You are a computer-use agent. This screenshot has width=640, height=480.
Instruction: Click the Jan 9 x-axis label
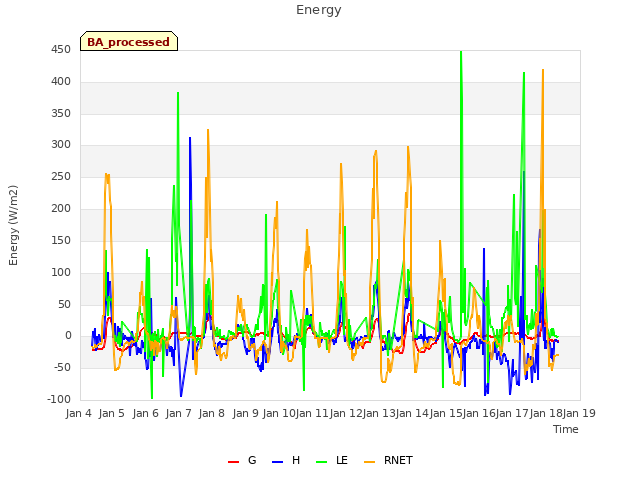coord(246,413)
